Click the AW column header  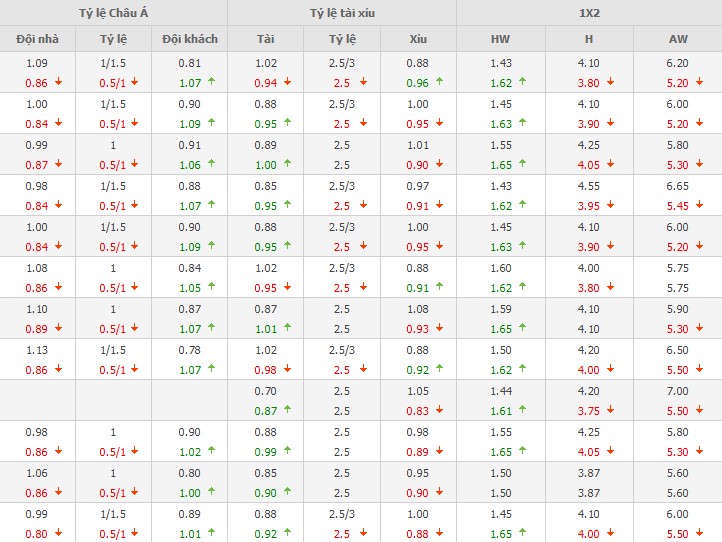click(677, 39)
